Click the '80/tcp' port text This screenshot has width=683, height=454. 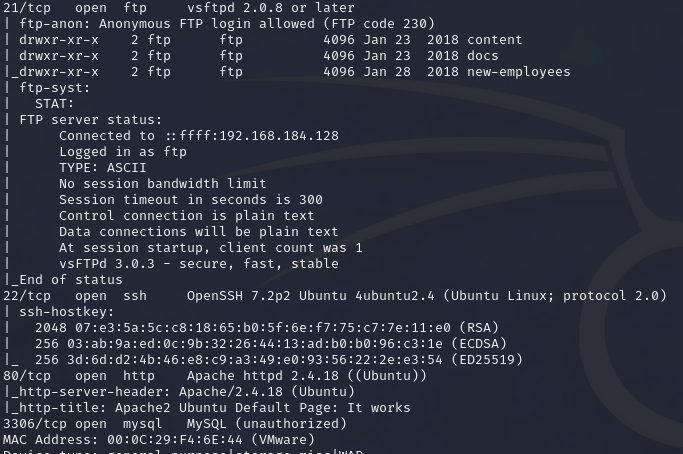coord(27,376)
